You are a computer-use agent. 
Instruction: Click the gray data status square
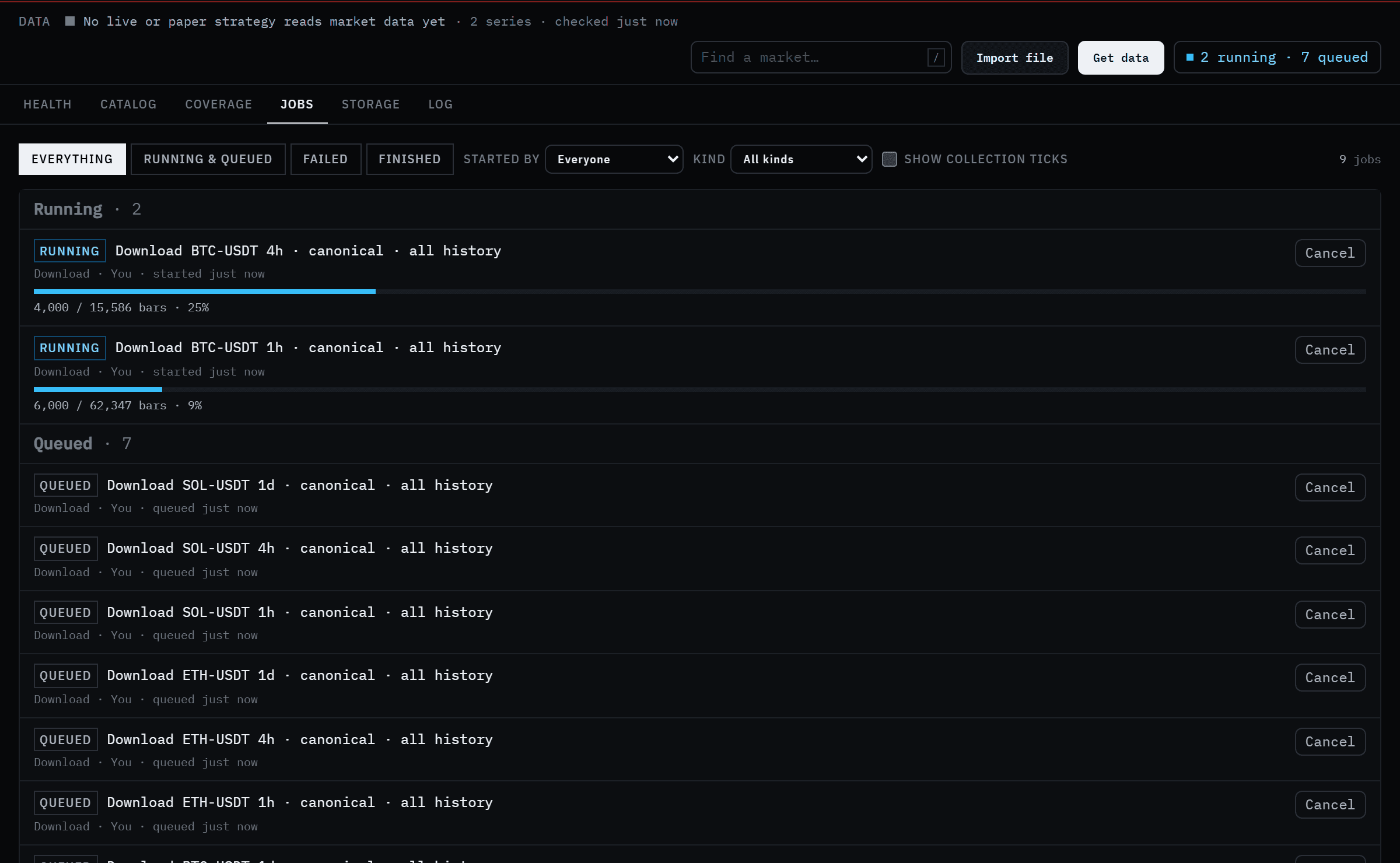pos(70,22)
